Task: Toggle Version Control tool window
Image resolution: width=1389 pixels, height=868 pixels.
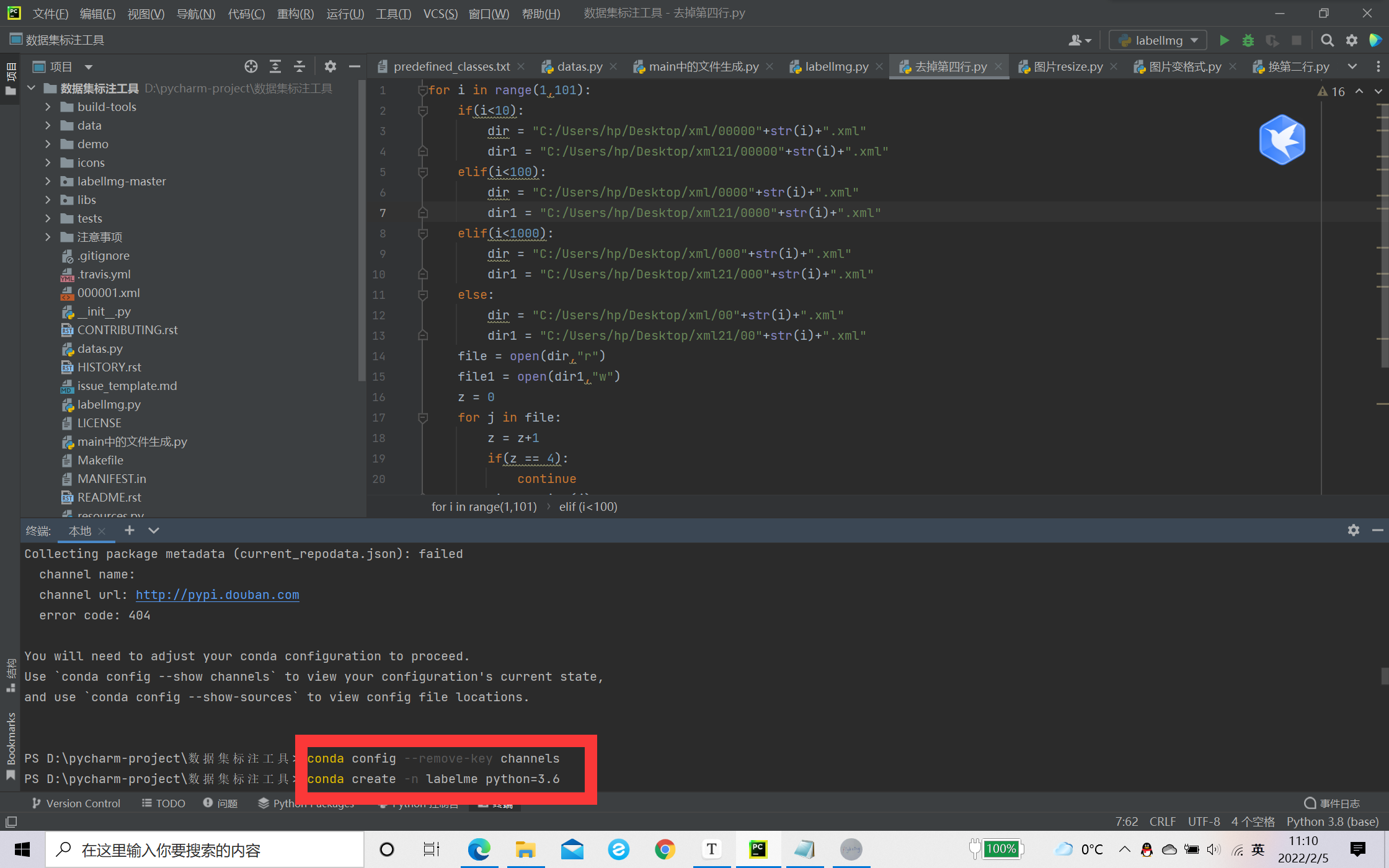Action: click(76, 803)
